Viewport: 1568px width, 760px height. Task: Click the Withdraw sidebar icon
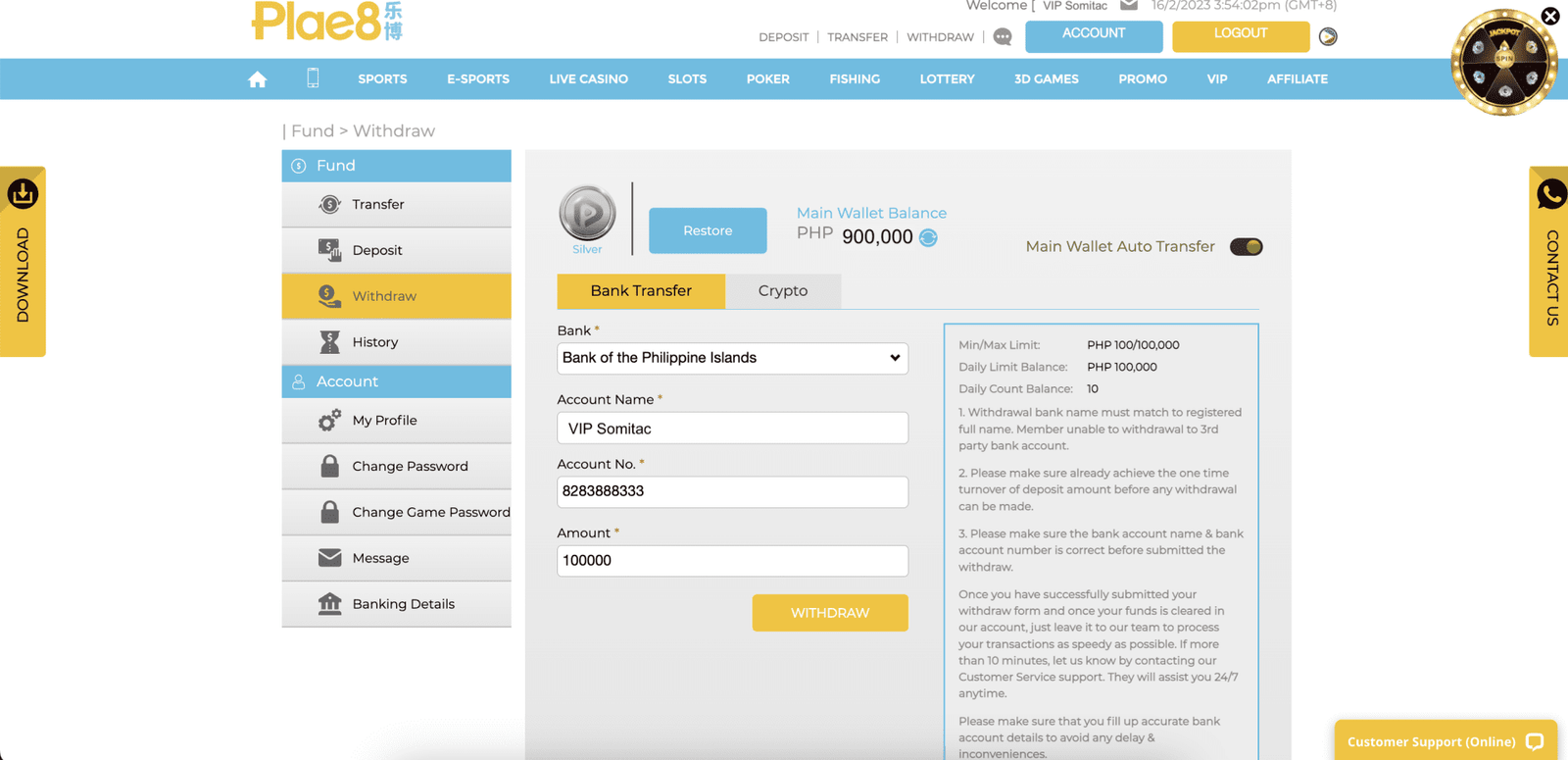coord(329,295)
